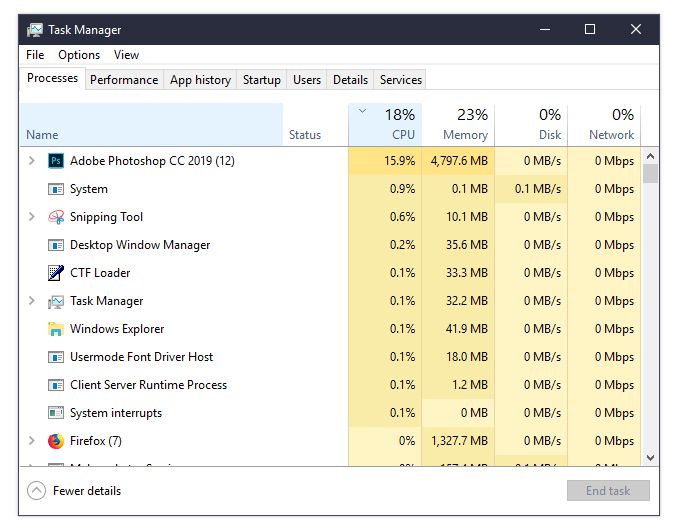Click the Desktop Window Manager icon
The image size is (678, 530).
point(56,245)
